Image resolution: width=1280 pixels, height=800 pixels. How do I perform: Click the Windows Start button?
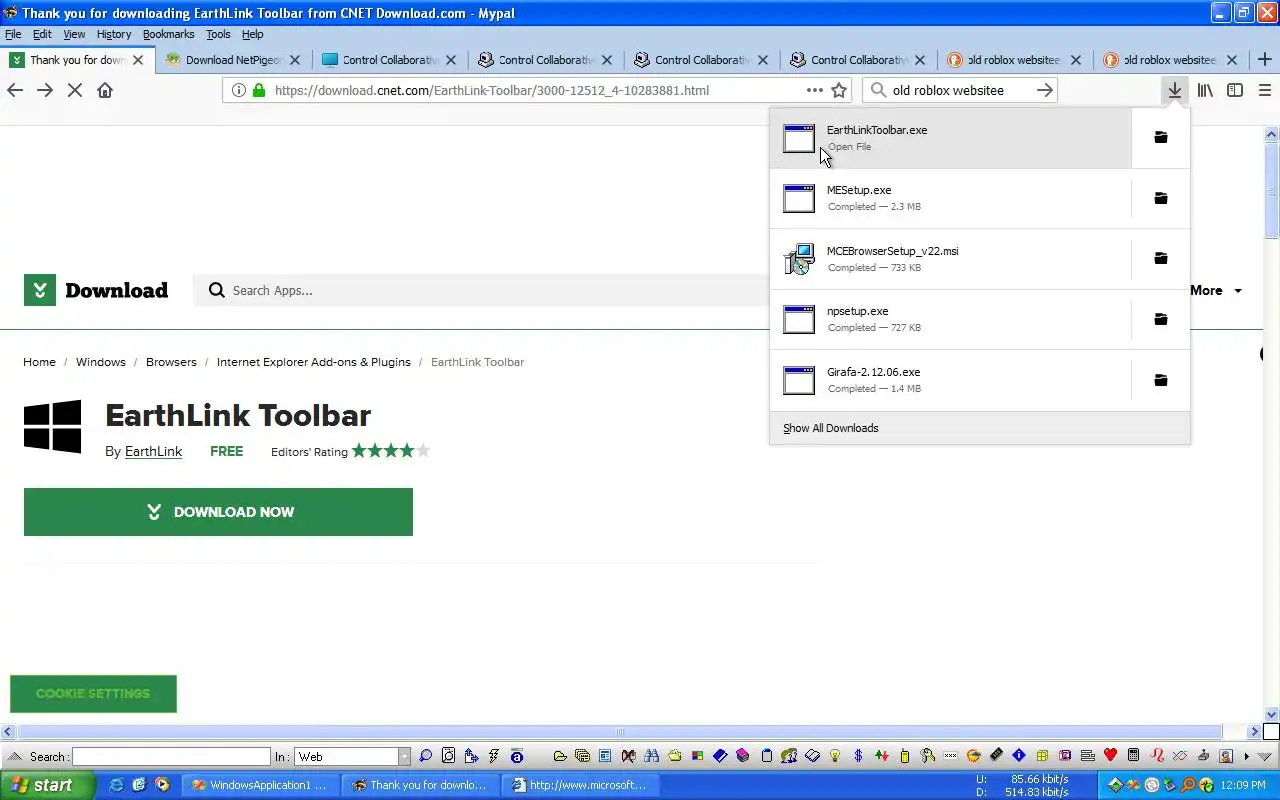click(x=47, y=785)
